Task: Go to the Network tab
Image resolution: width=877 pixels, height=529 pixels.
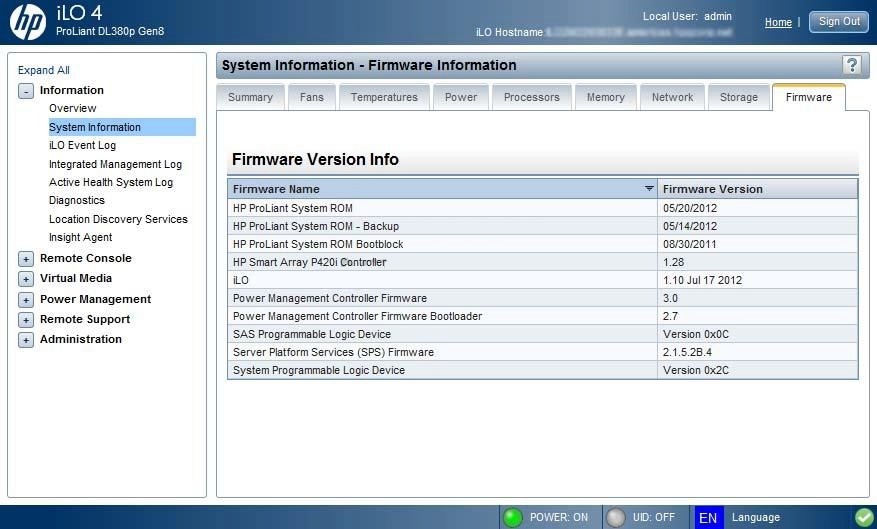Action: 672,97
